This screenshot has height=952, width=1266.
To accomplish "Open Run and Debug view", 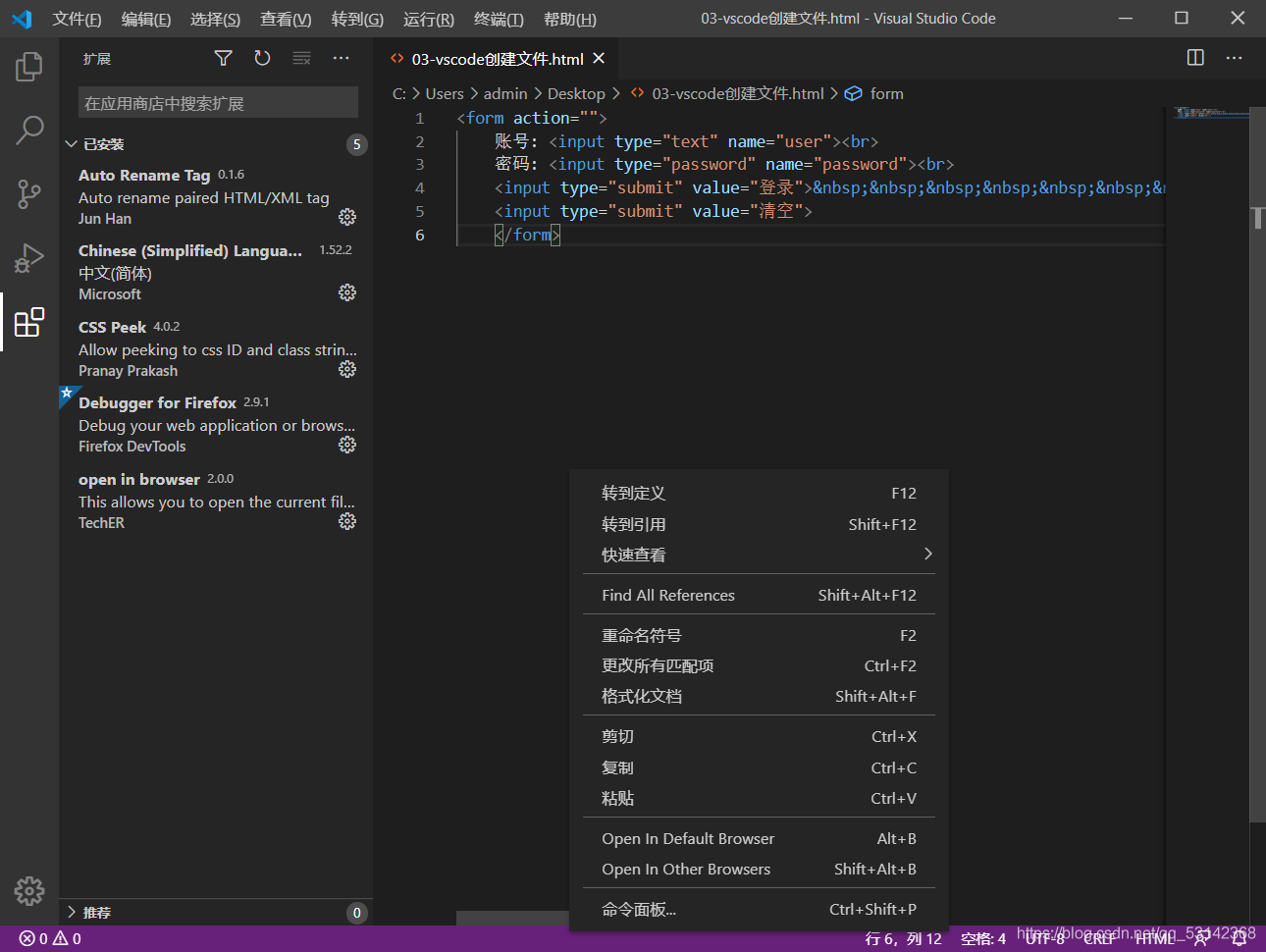I will [29, 258].
